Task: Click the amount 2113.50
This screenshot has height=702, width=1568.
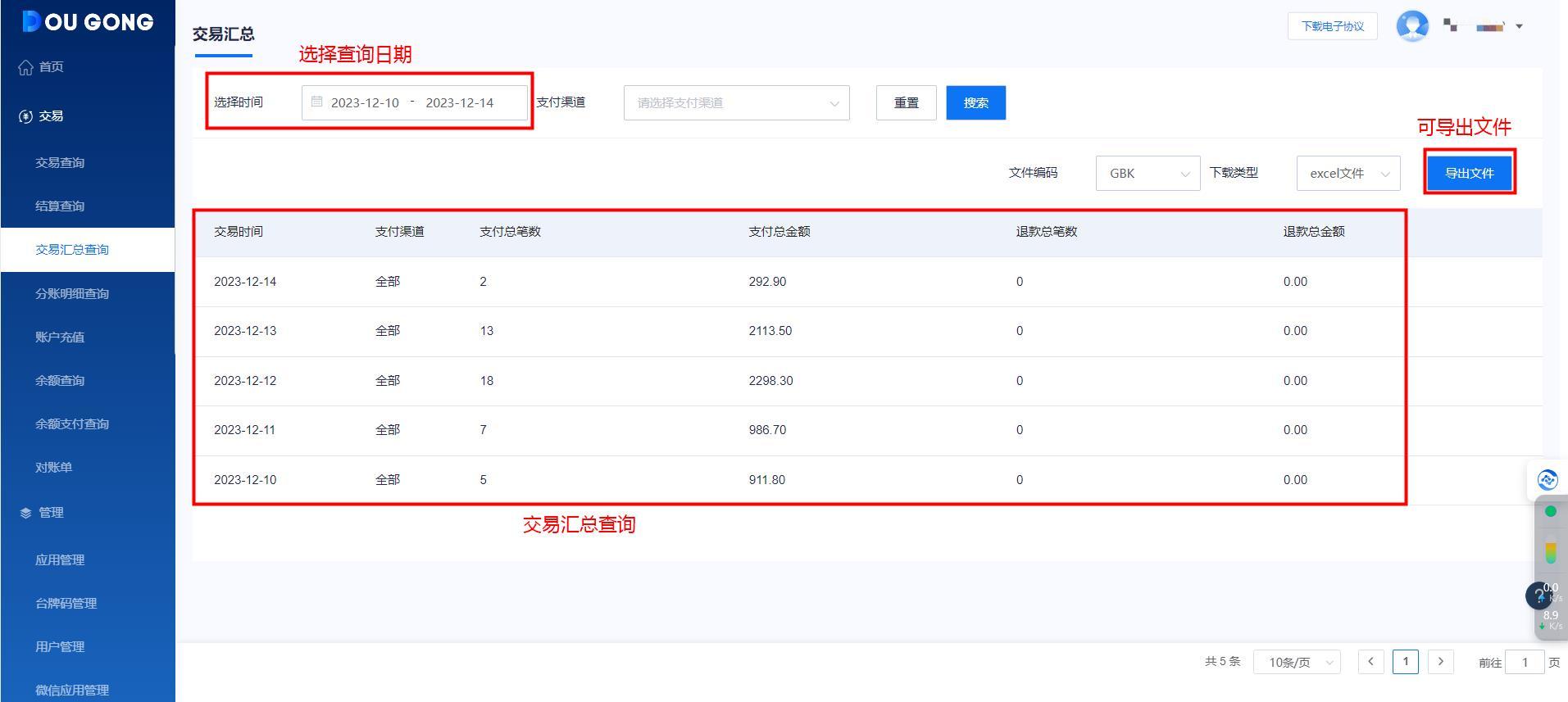Action: (770, 331)
